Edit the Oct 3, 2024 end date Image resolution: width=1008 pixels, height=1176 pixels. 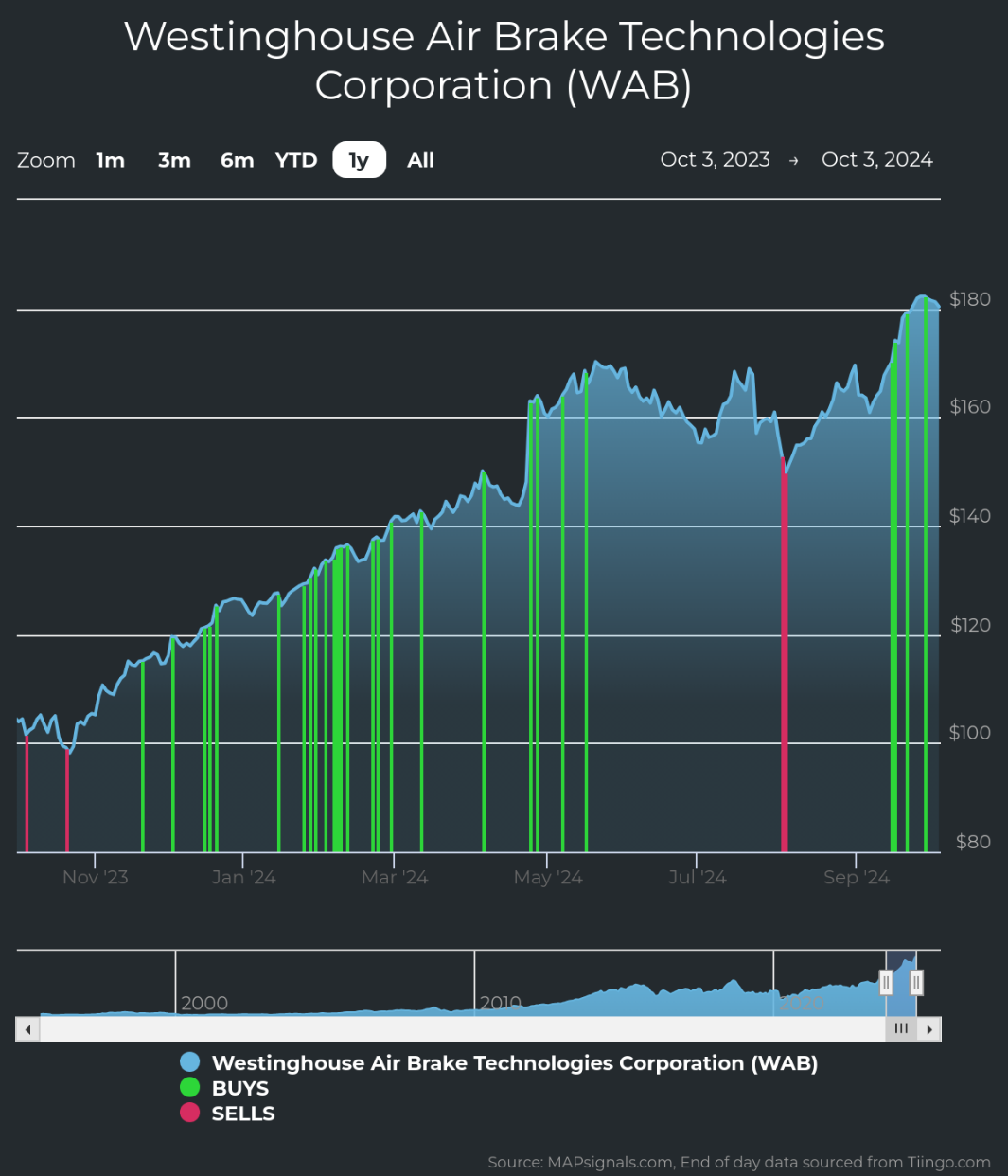[877, 159]
